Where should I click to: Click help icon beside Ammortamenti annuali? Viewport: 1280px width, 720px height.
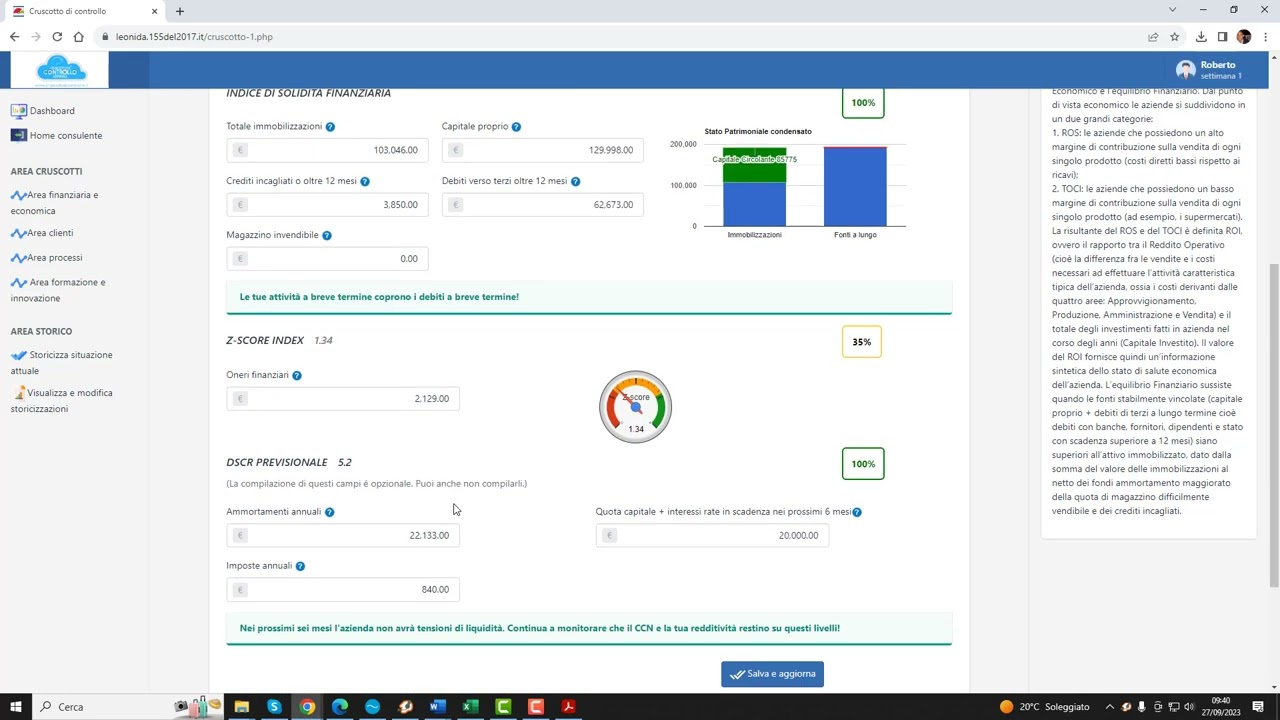[329, 512]
